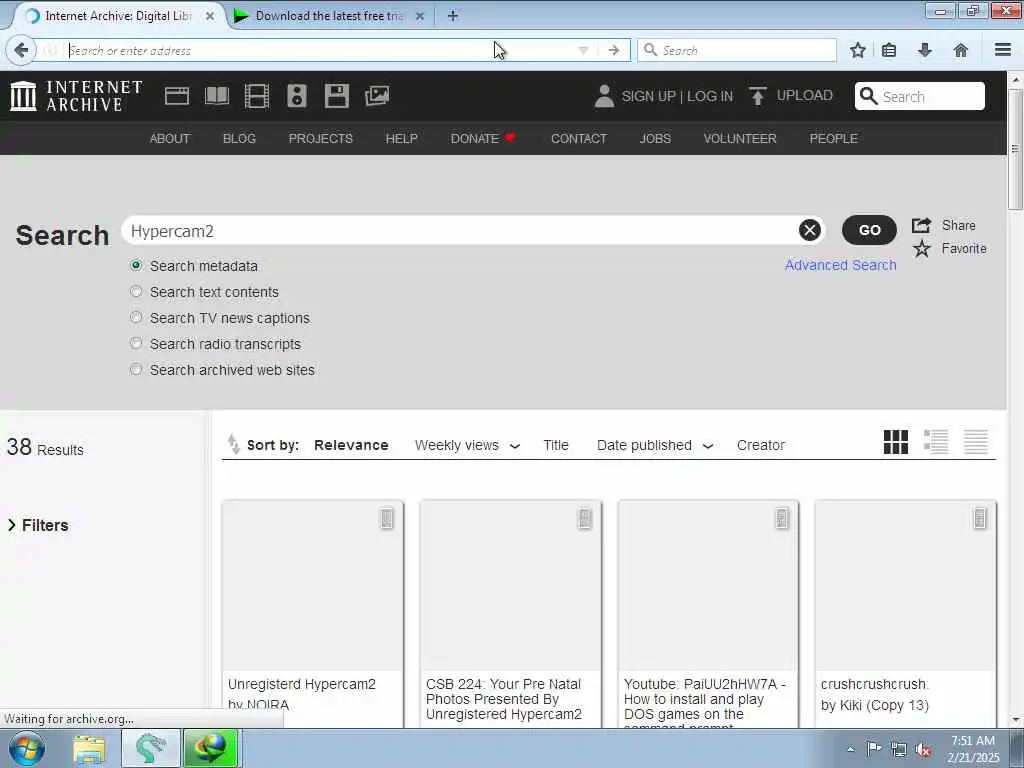Click the Favorite star icon
Viewport: 1024px width, 768px height.
[x=921, y=249]
